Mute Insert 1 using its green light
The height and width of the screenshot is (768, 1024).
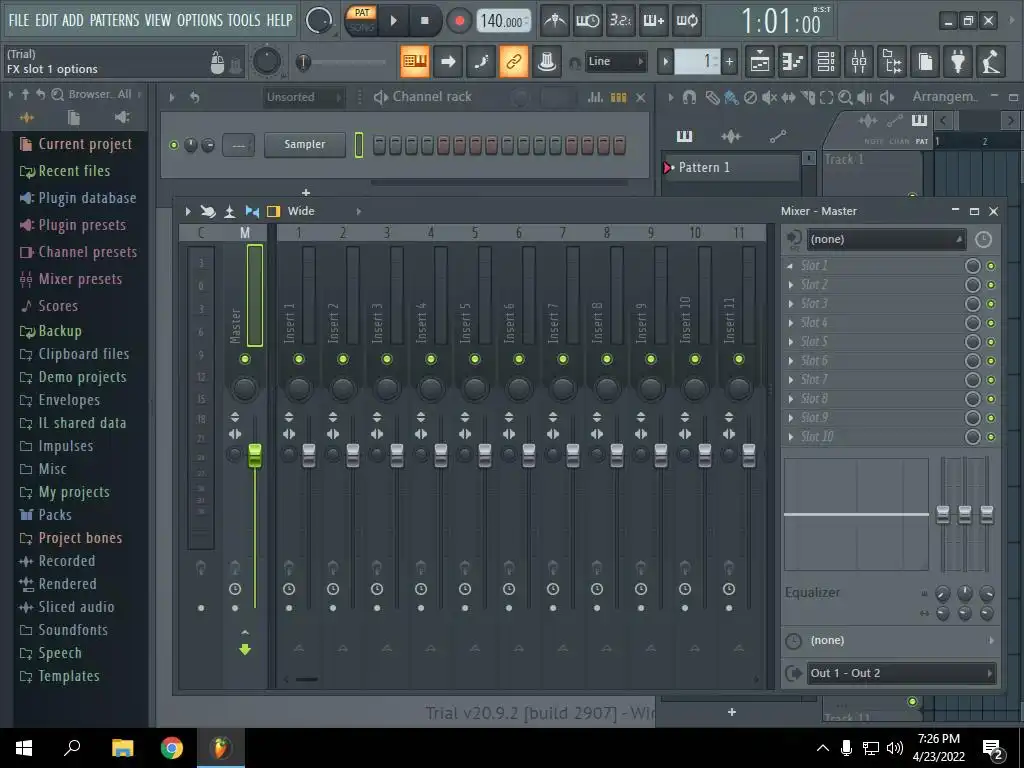tap(299, 359)
